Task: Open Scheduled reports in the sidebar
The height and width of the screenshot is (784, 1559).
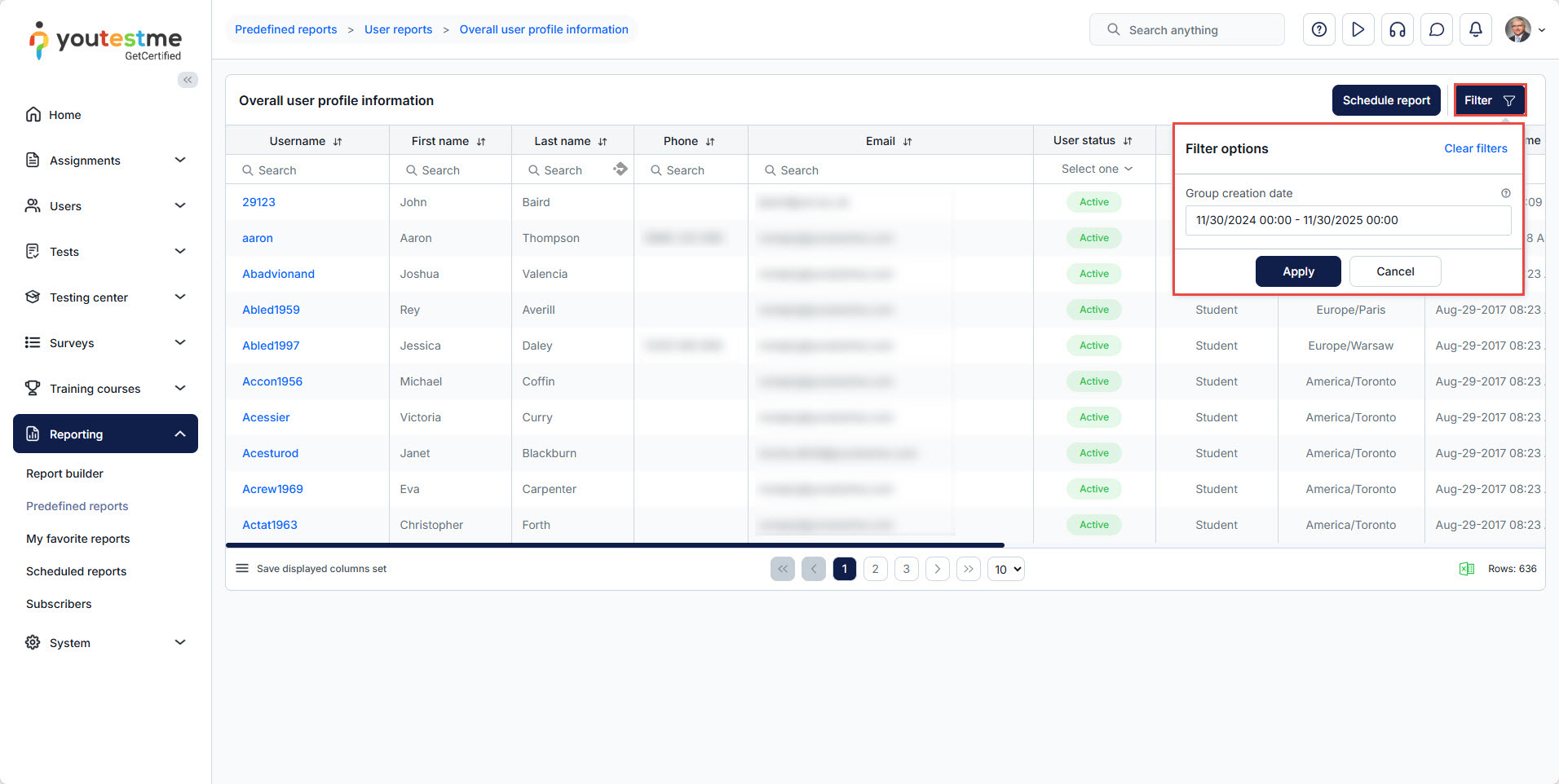Action: pyautogui.click(x=76, y=571)
